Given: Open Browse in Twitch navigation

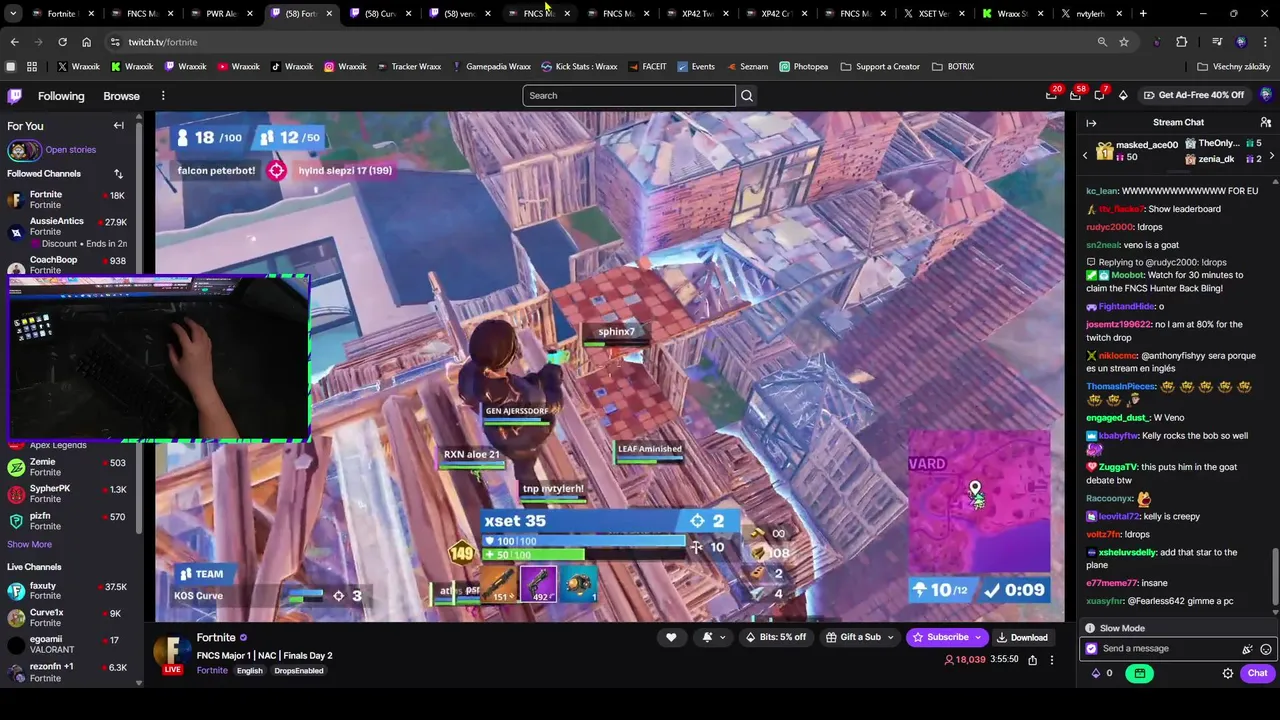Looking at the screenshot, I should 121,96.
